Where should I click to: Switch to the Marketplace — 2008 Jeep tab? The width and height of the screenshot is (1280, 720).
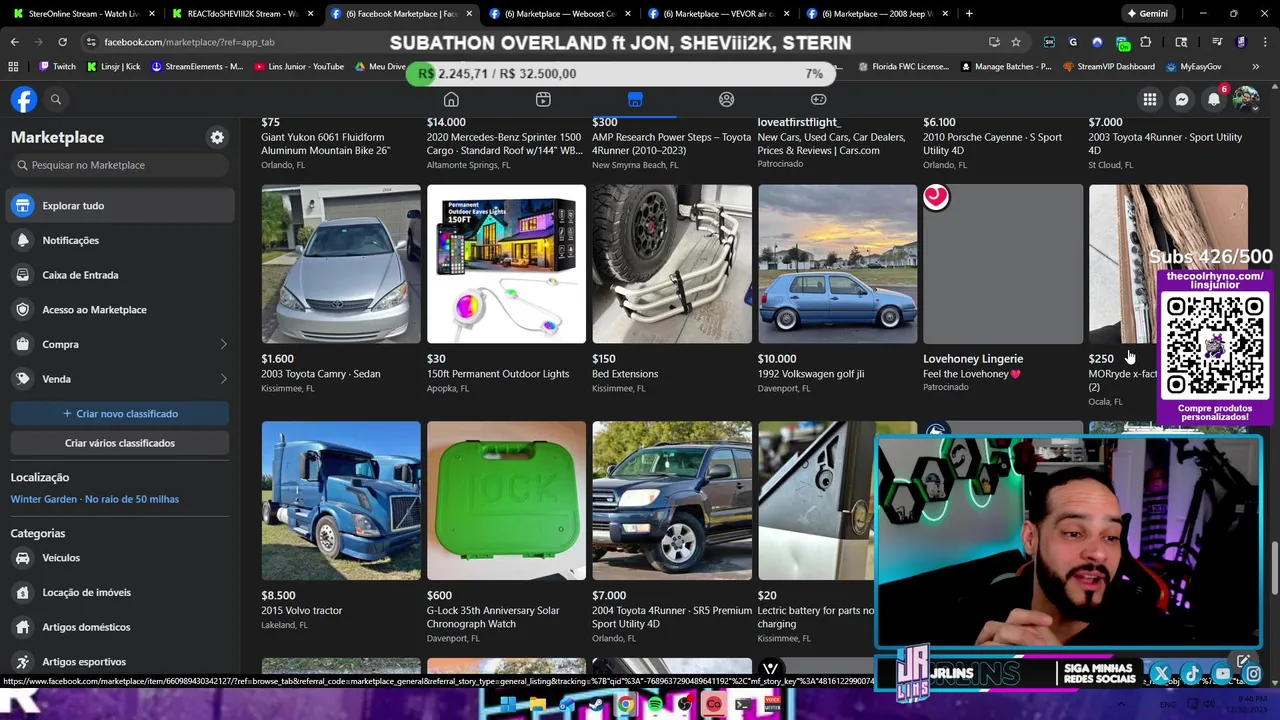pyautogui.click(x=877, y=14)
